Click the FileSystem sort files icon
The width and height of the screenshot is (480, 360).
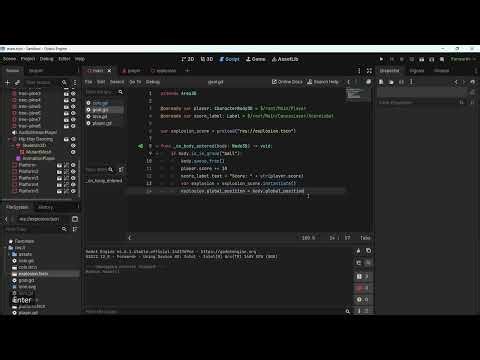pos(75,229)
